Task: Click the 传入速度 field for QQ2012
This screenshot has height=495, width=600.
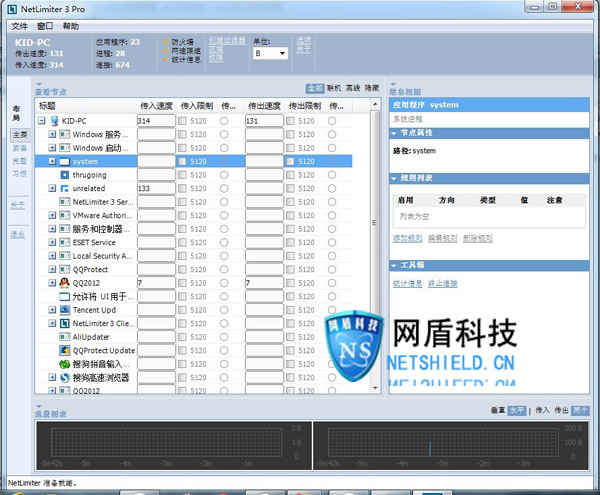Action: point(156,283)
